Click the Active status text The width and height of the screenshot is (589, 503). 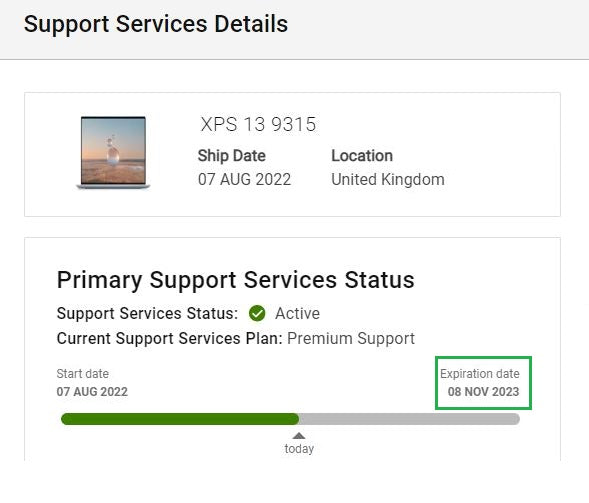pyautogui.click(x=298, y=313)
